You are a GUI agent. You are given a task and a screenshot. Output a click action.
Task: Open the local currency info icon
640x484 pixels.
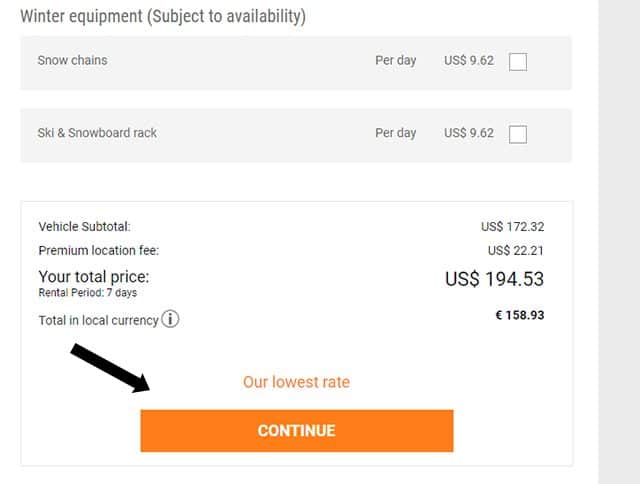pos(170,319)
